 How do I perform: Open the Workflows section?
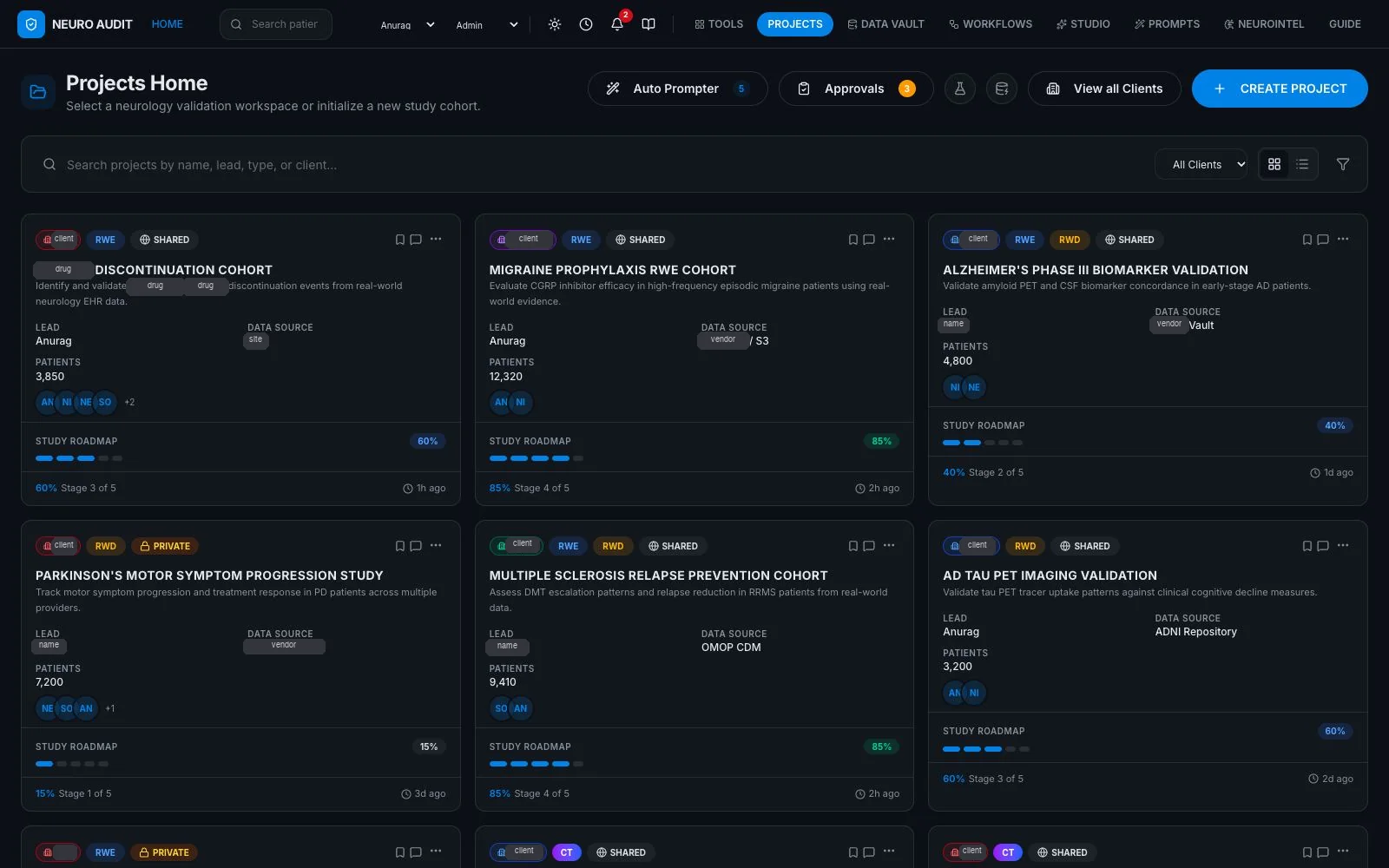pyautogui.click(x=991, y=24)
